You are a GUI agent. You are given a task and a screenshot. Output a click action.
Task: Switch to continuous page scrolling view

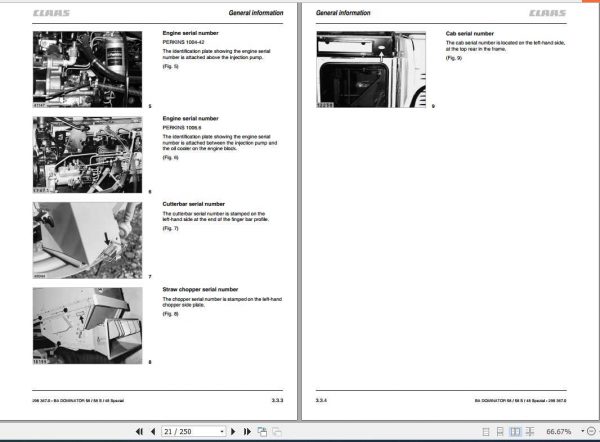[x=500, y=432]
